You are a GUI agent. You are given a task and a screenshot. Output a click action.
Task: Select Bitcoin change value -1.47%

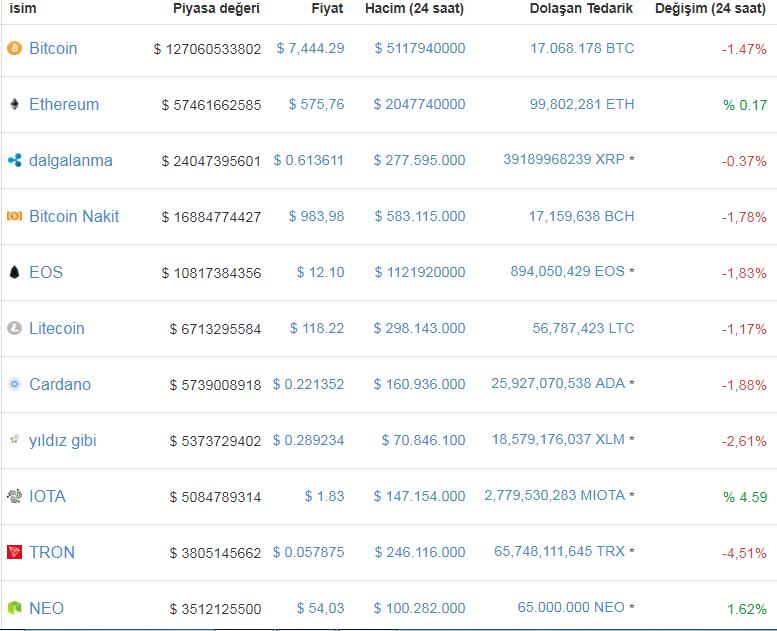coord(744,49)
